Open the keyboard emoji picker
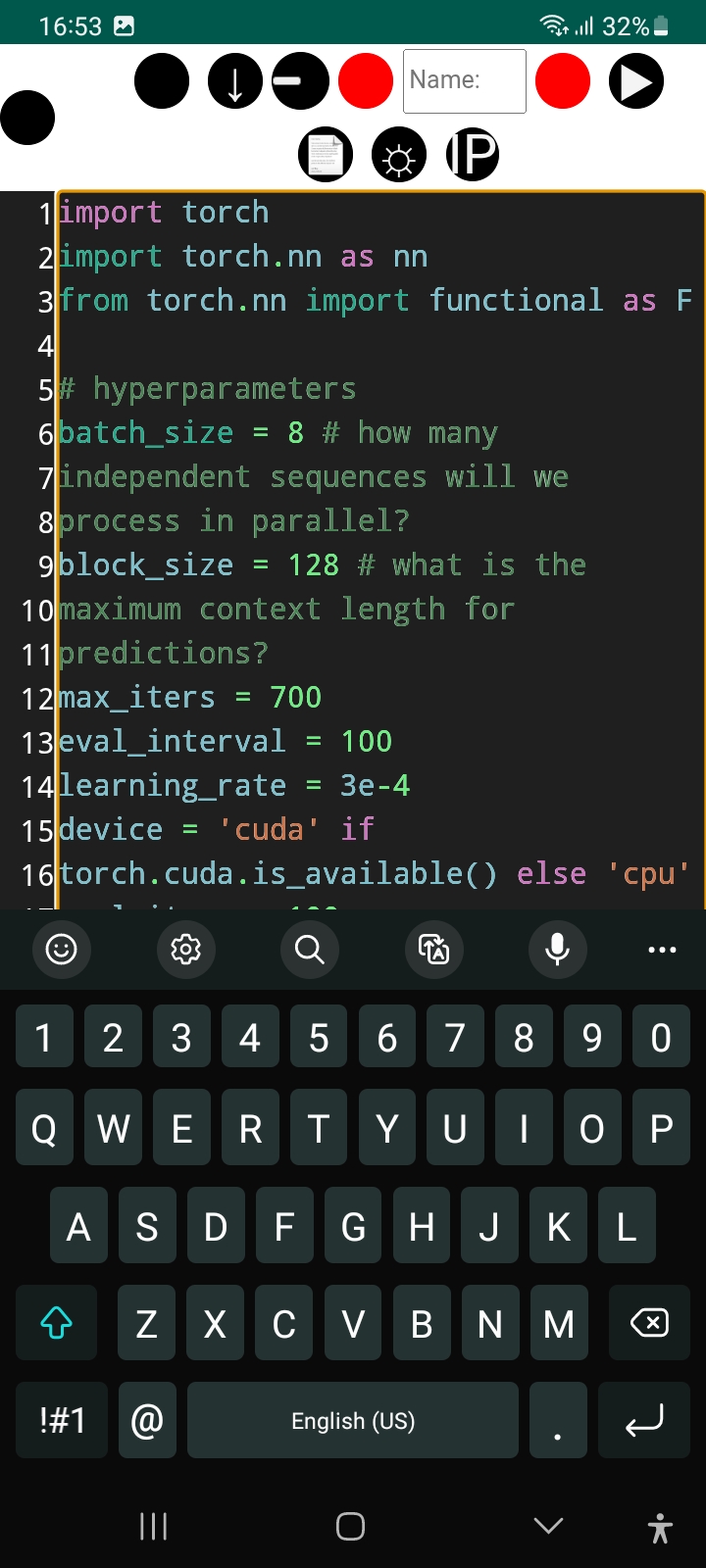The height and width of the screenshot is (1568, 706). 62,949
